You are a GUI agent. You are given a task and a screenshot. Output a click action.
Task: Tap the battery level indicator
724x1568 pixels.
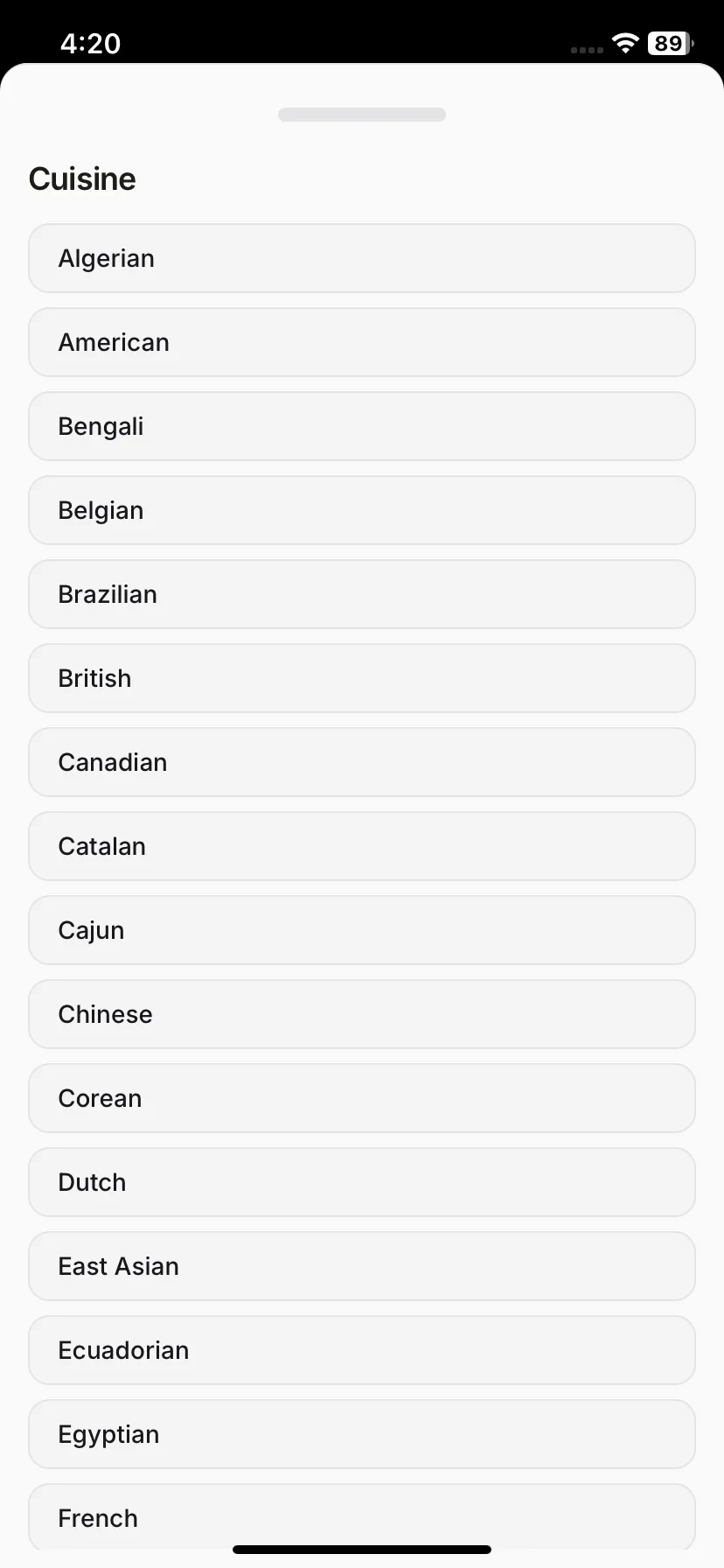670,43
